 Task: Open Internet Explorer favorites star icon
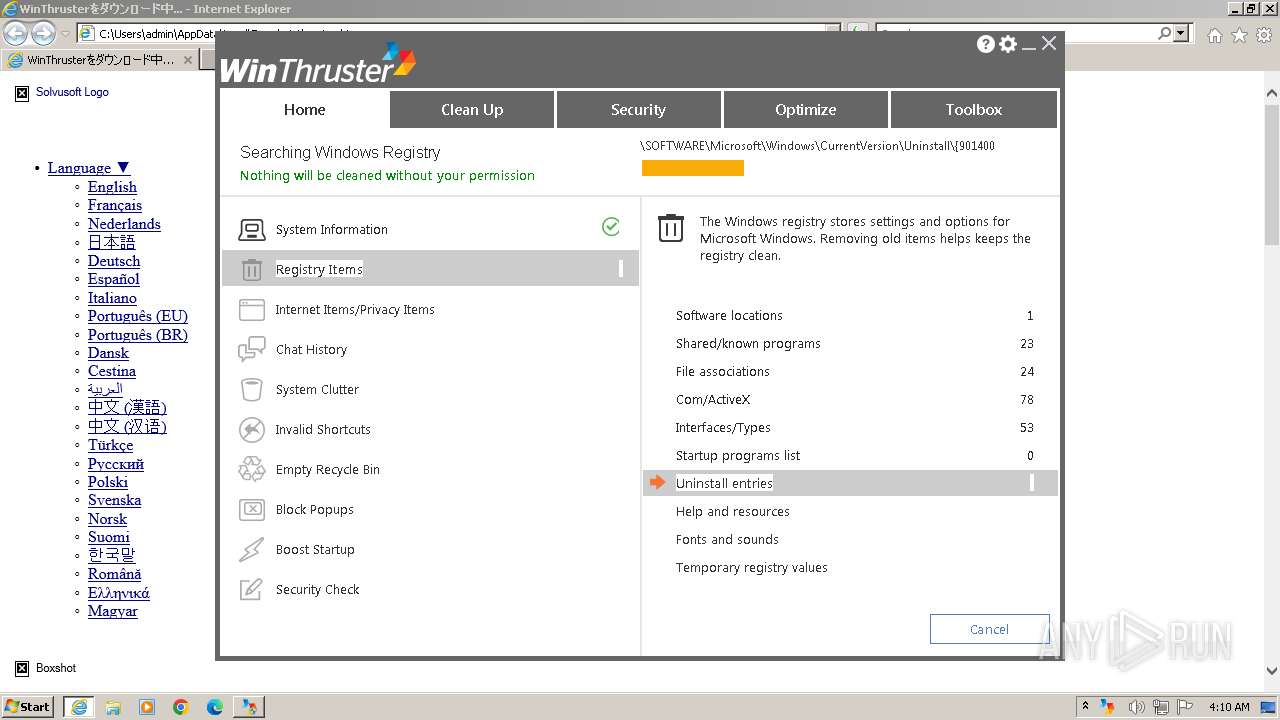coord(1239,35)
